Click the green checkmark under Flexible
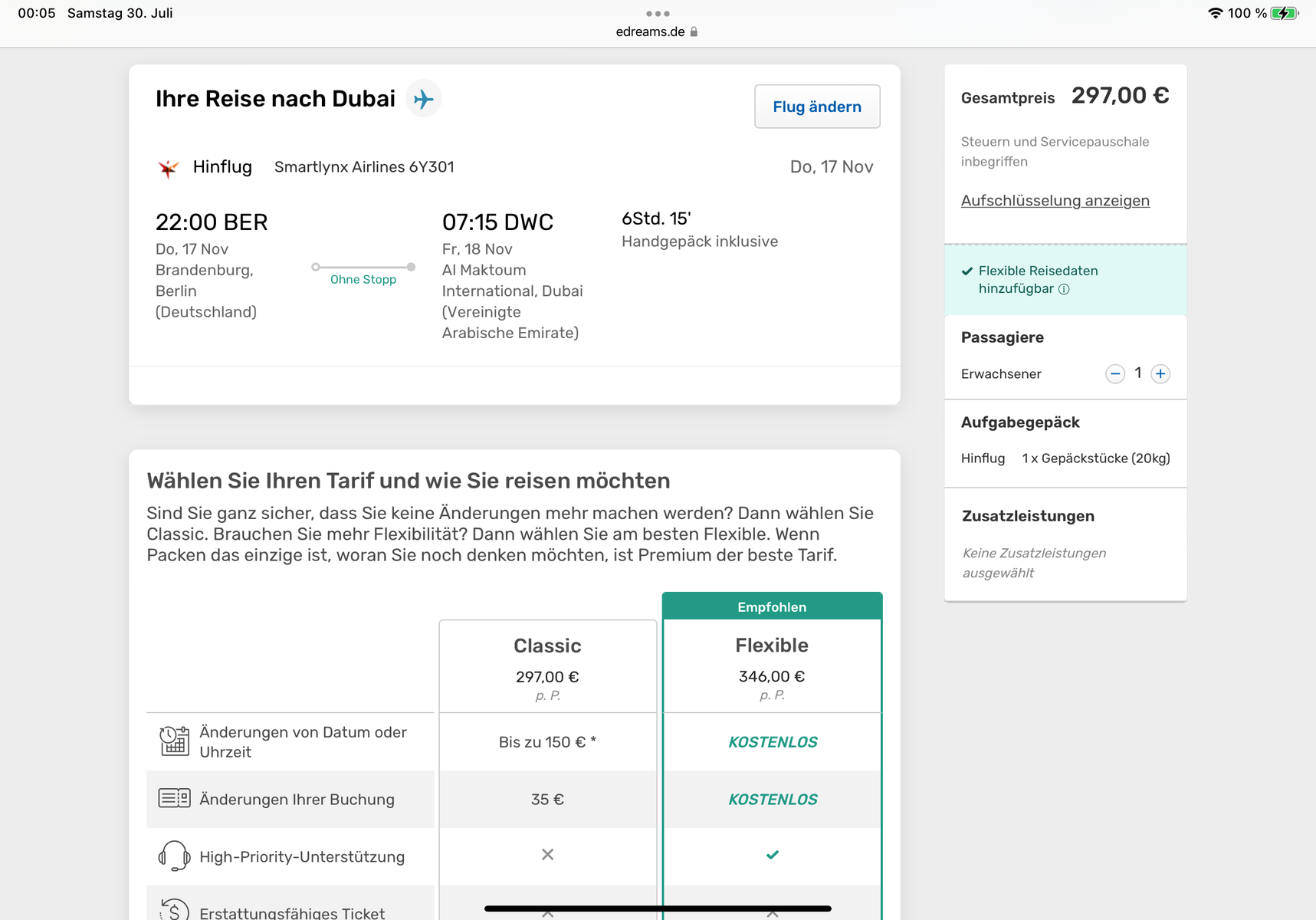 coord(773,855)
